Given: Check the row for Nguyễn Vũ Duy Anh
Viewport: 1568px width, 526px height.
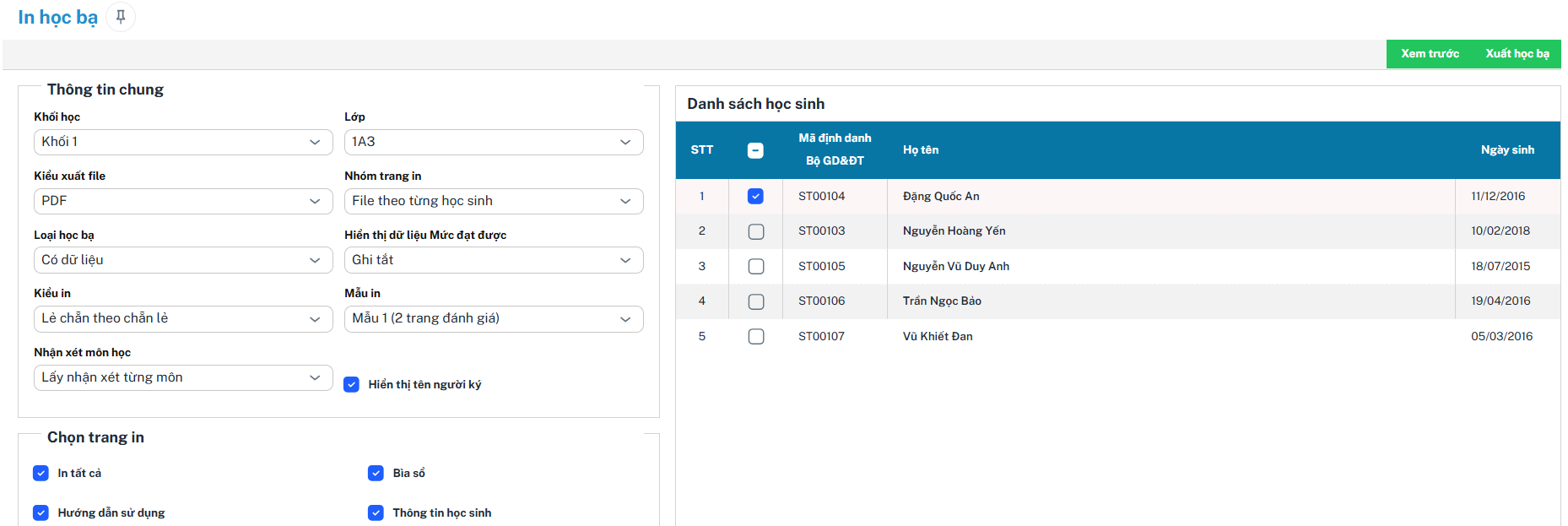Looking at the screenshot, I should click(755, 266).
